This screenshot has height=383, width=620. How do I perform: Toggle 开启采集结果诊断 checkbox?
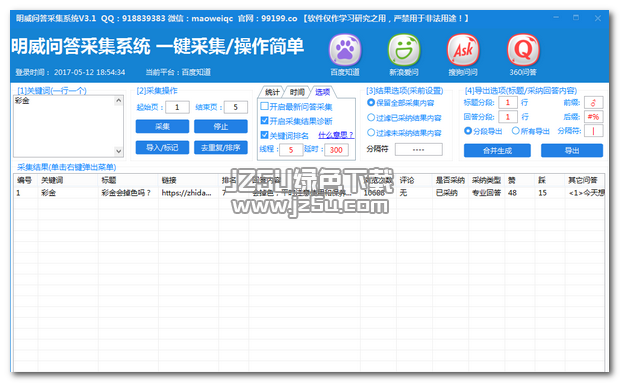[x=265, y=121]
